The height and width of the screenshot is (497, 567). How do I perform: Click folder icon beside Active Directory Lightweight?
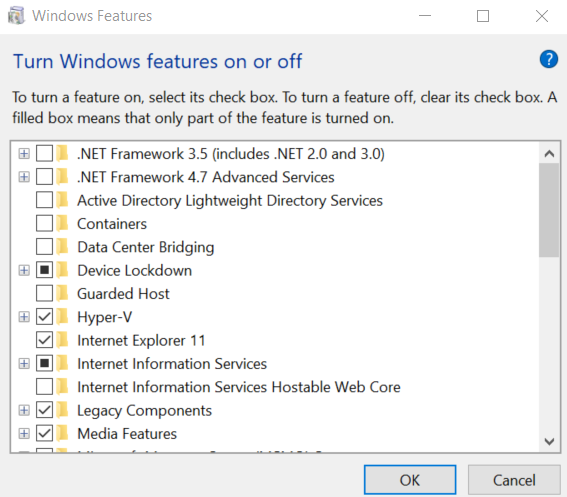click(63, 200)
